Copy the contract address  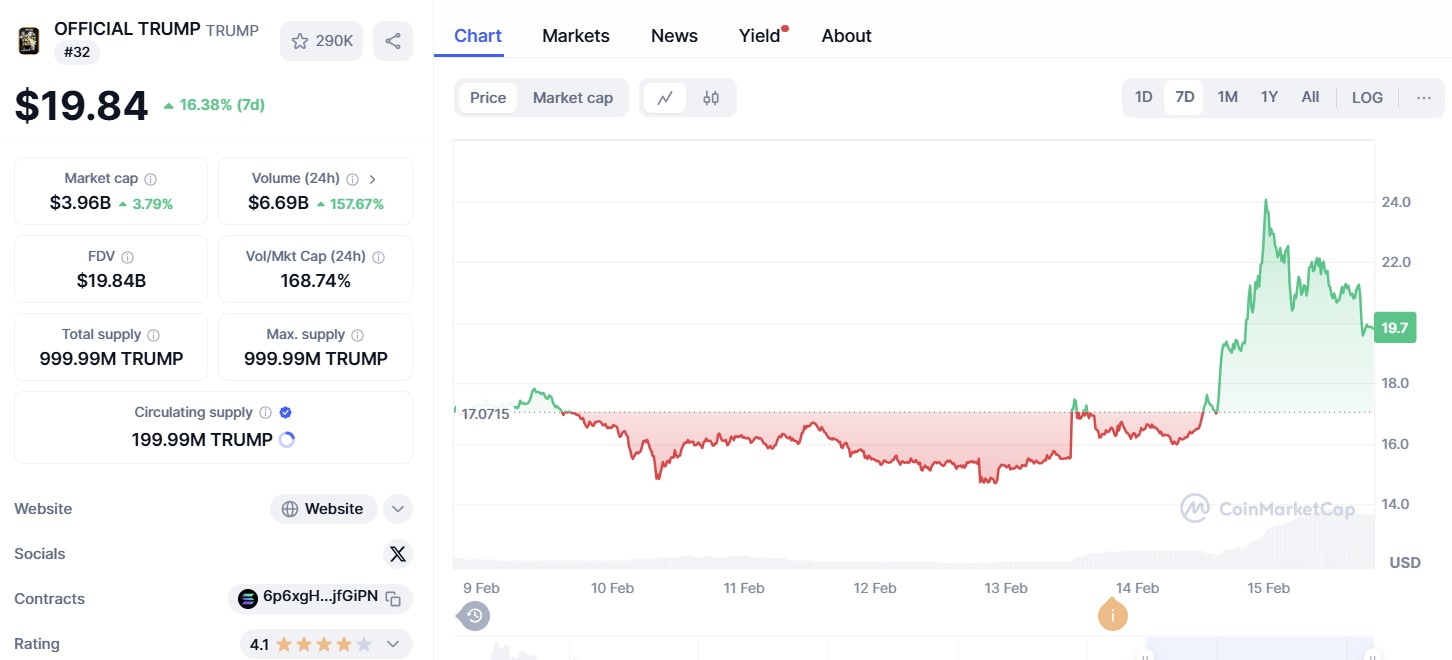pos(394,599)
